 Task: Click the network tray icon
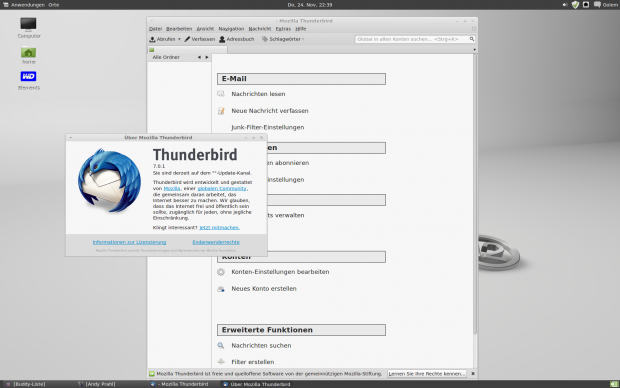(x=586, y=5)
